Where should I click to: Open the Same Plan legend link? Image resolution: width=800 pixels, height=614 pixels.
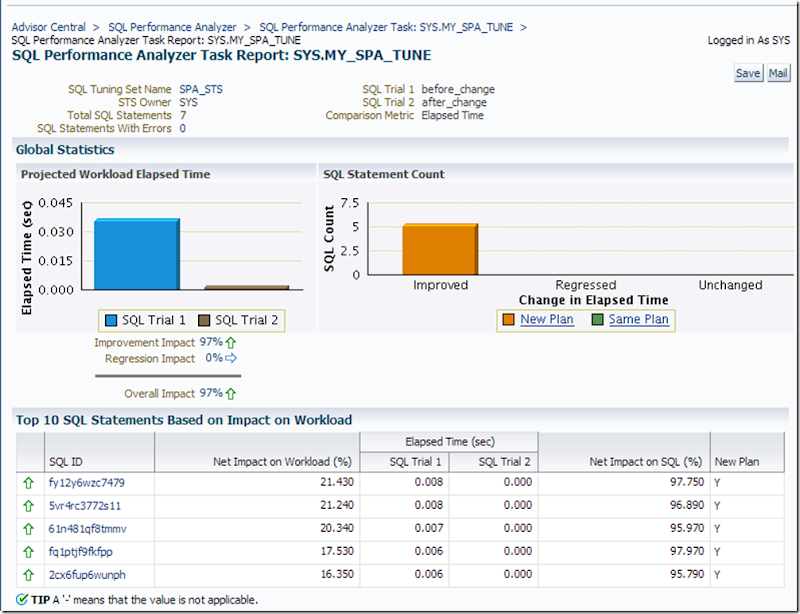[636, 319]
